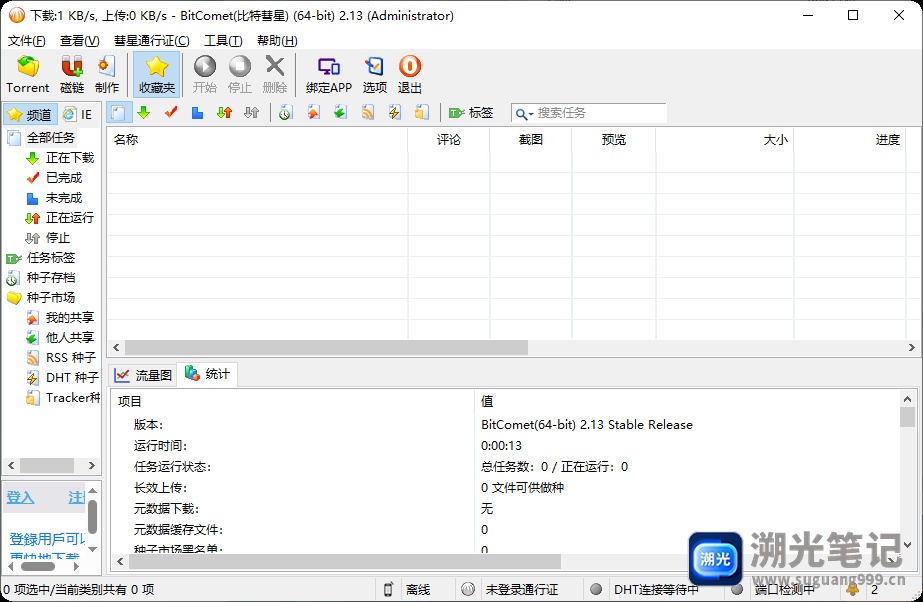
Task: Click the 删除 delete button
Action: click(x=275, y=74)
